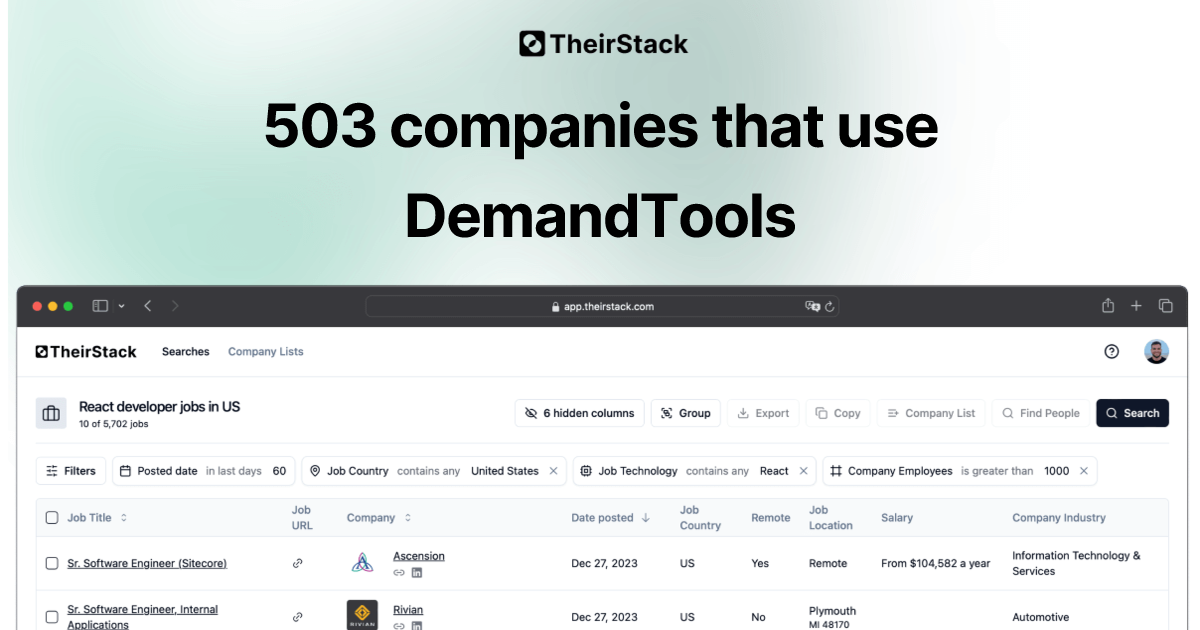Screen dimensions: 1200x630
Task: Open the Filters button
Action: (x=71, y=471)
